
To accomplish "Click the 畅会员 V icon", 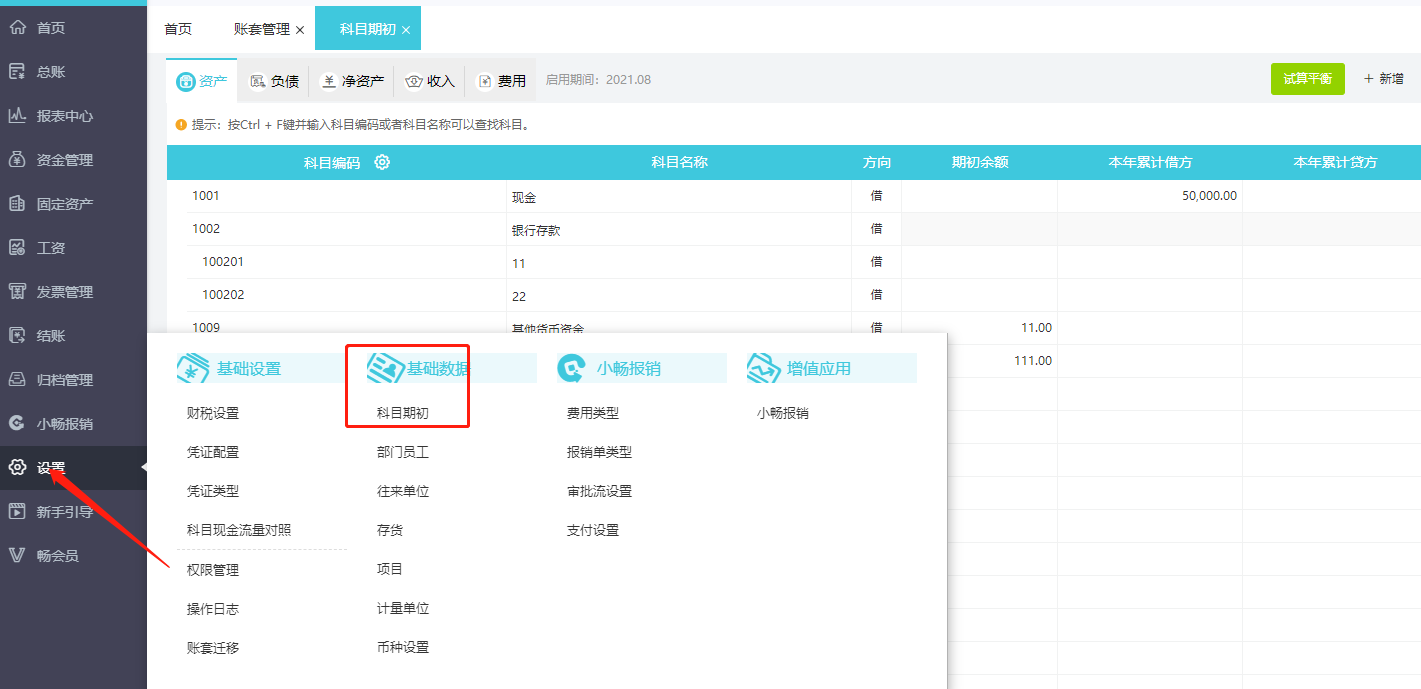I will coord(17,556).
